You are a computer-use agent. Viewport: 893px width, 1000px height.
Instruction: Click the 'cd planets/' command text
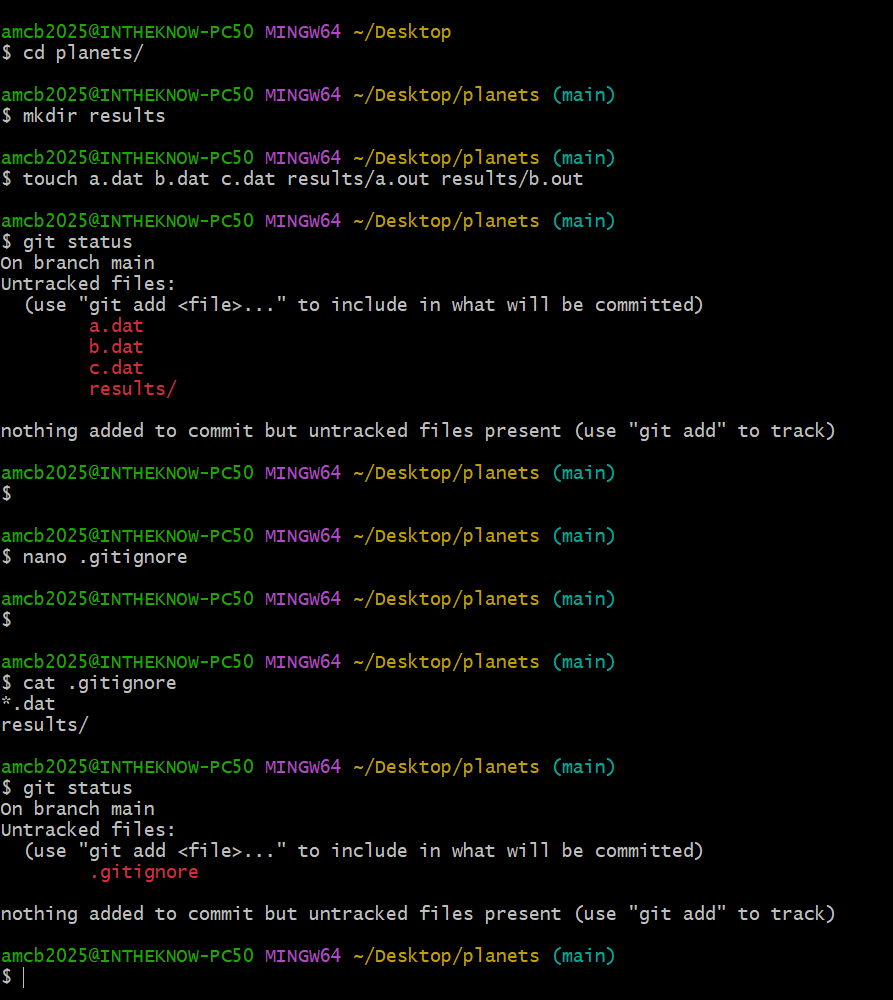83,53
